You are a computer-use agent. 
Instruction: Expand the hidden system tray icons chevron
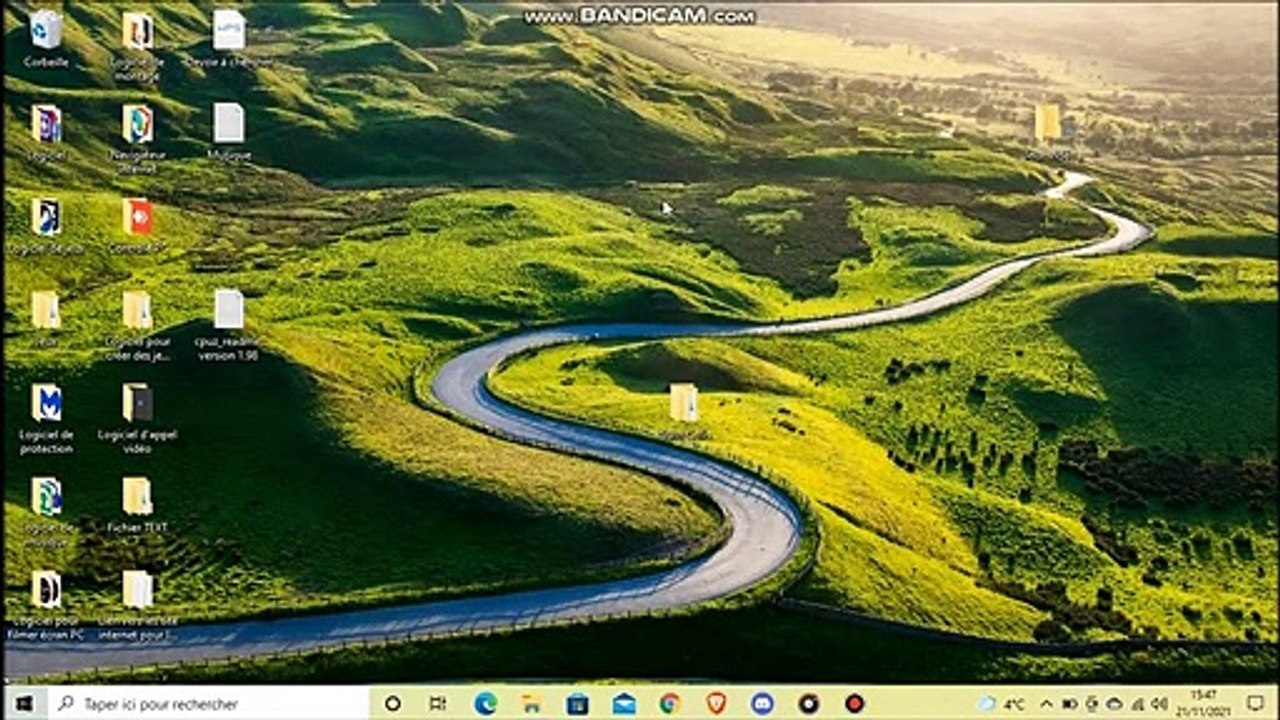tap(1047, 704)
